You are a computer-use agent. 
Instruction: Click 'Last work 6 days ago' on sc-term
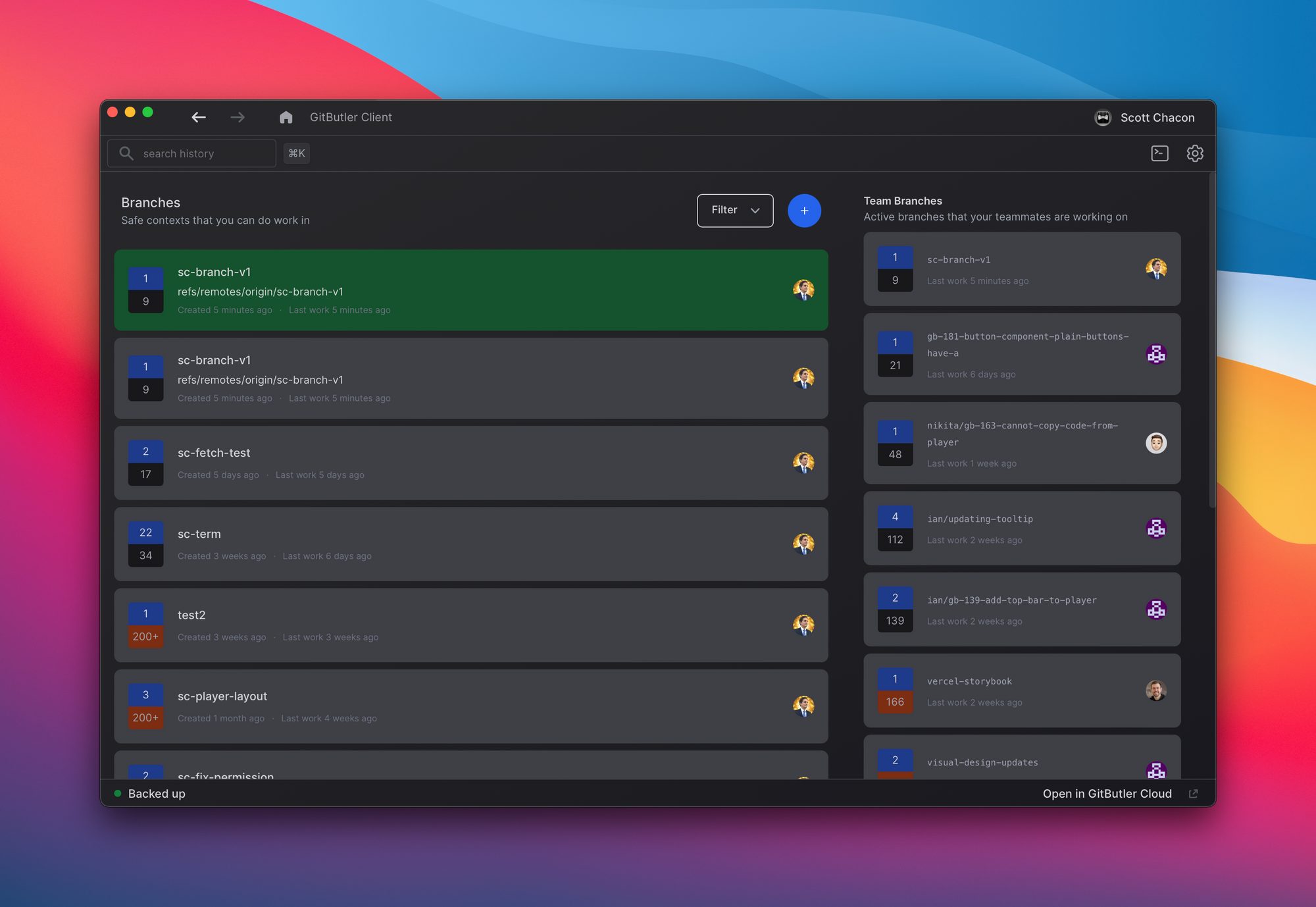pos(327,556)
